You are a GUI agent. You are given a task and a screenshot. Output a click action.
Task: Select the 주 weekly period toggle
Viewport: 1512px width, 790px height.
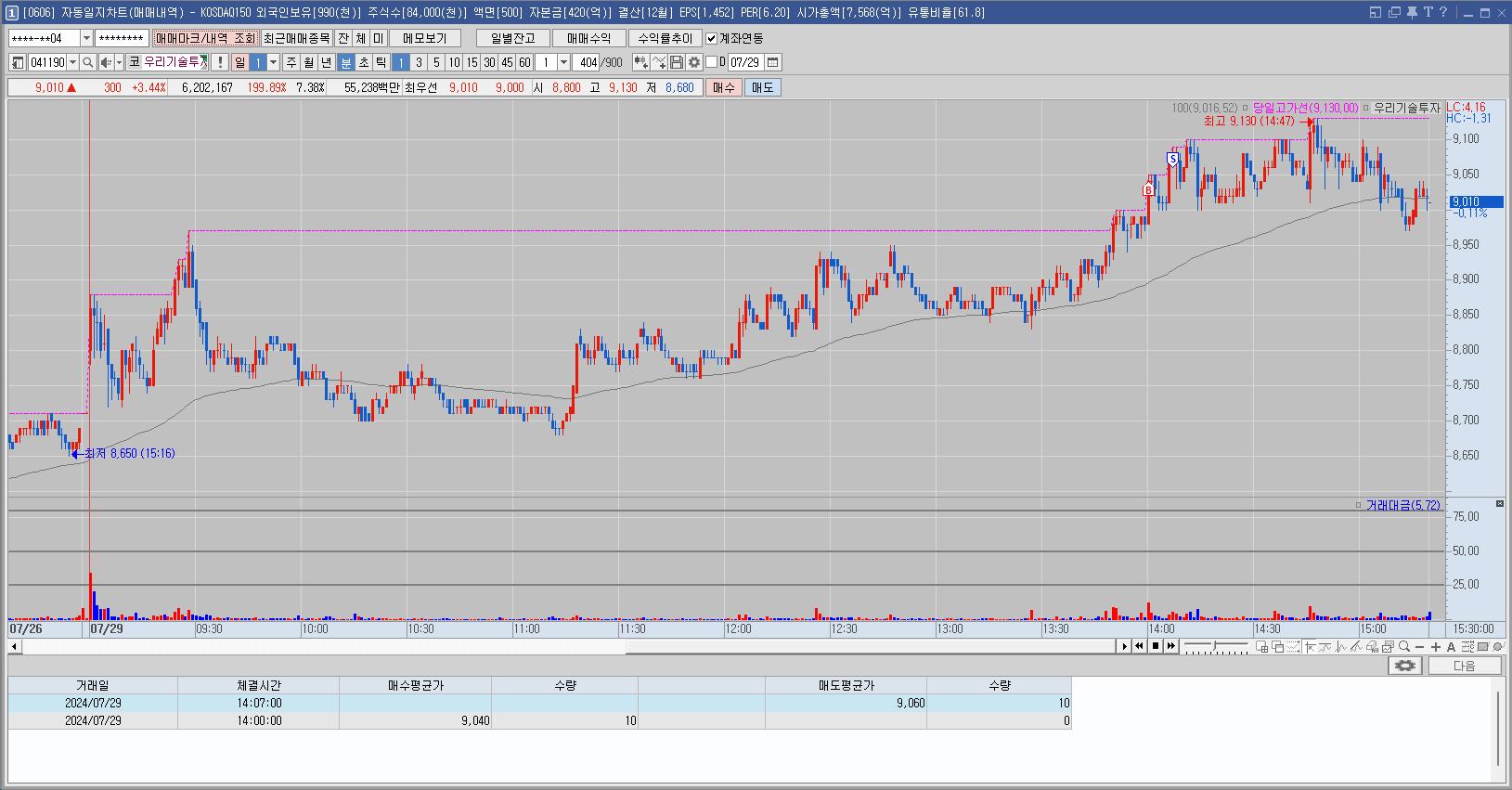tap(291, 62)
